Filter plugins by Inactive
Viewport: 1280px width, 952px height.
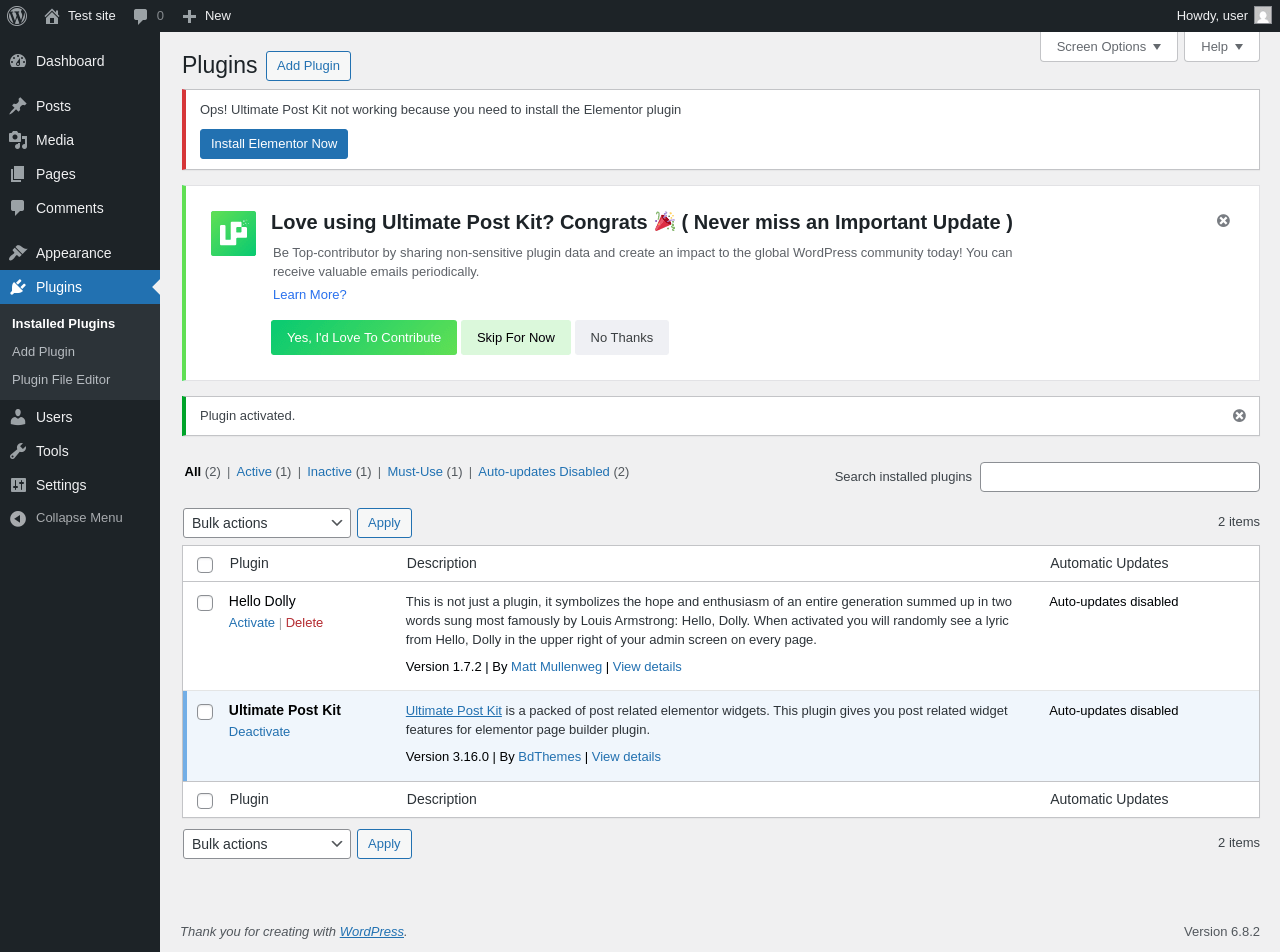click(329, 472)
